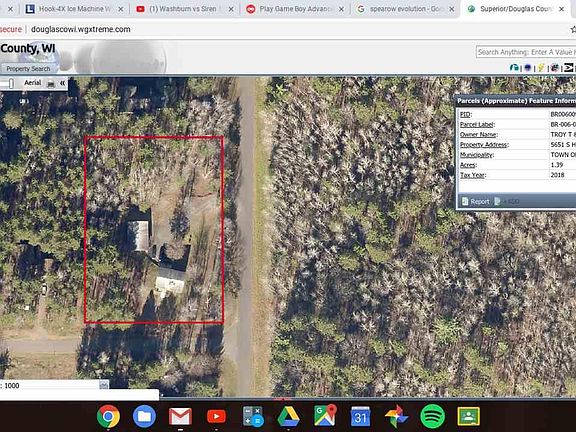Close the Washburn vs Siren tab
576x432 pixels.
(231, 9)
